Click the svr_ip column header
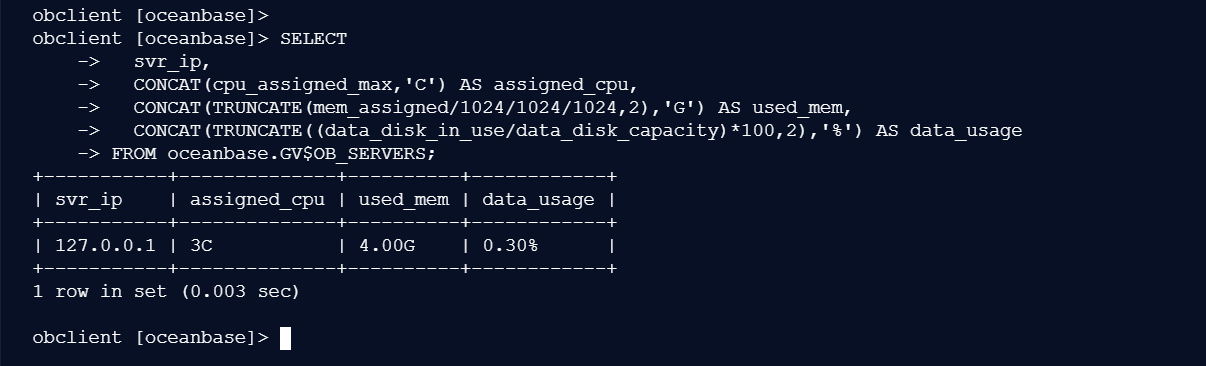Viewport: 1206px width, 366px height. [89, 199]
